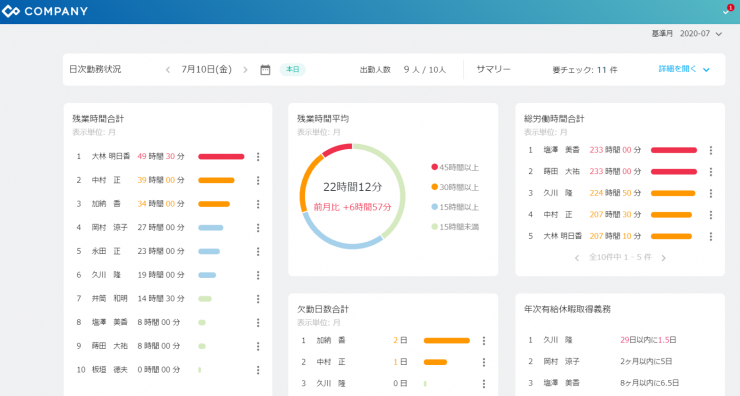Open kebab menu for 中村 正 39時間 row

click(x=258, y=180)
